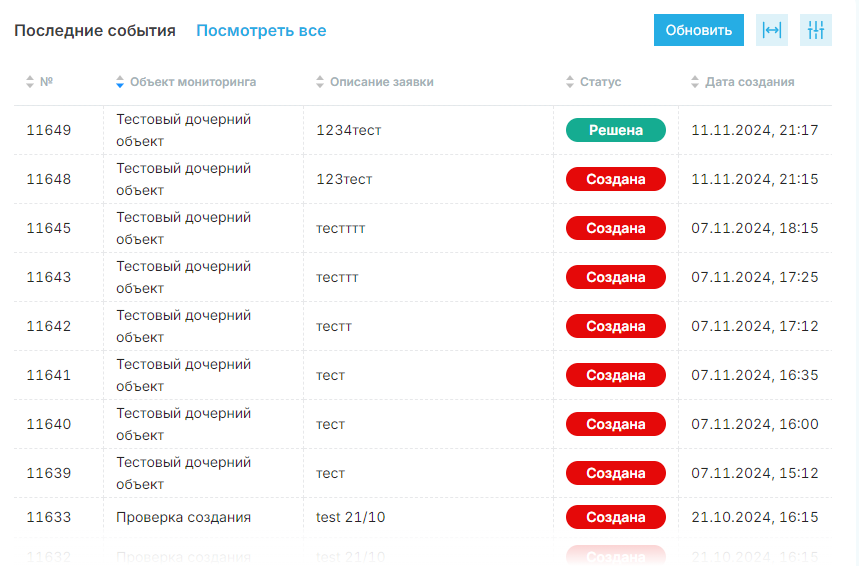Click Создана badge for request 11639

coord(616,473)
